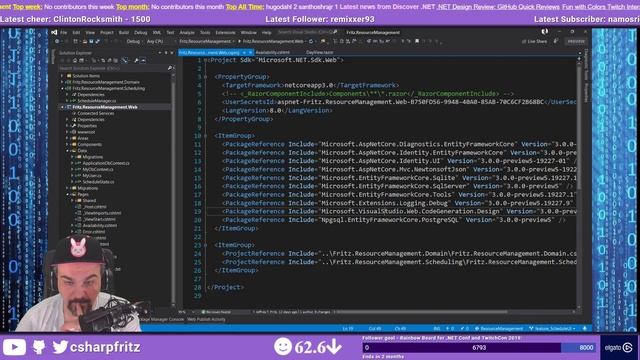
Task: Open the Analyze menu
Action: (187, 32)
